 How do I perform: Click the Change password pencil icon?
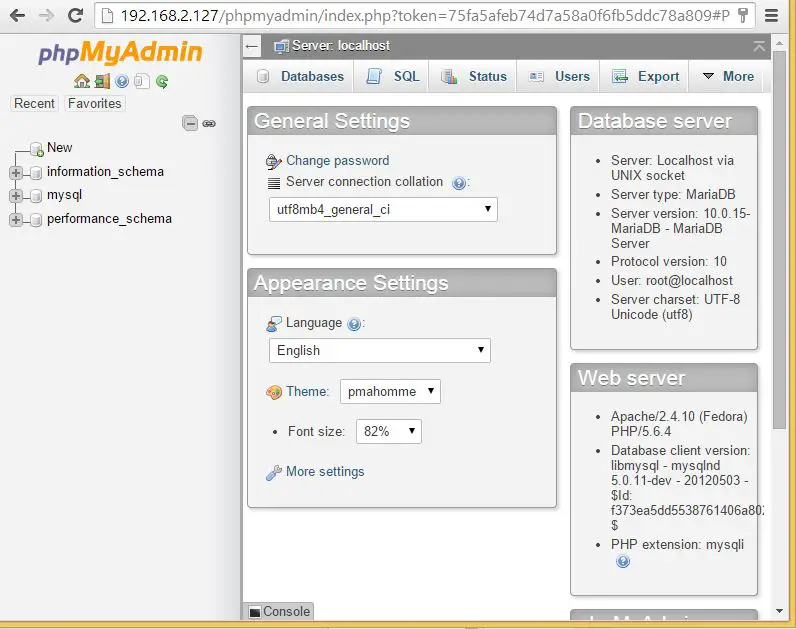[x=274, y=161]
